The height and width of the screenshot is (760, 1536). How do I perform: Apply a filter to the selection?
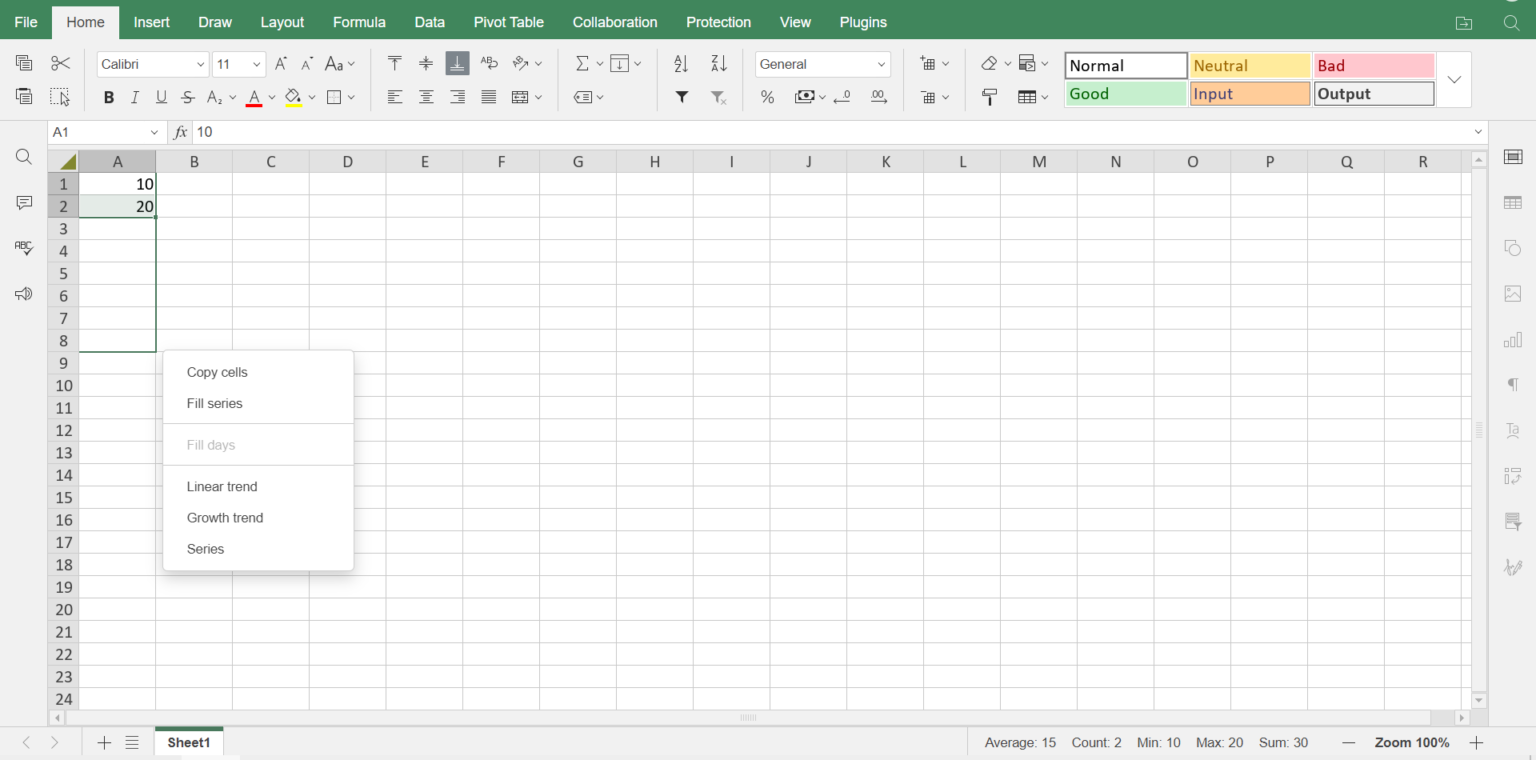(x=682, y=97)
